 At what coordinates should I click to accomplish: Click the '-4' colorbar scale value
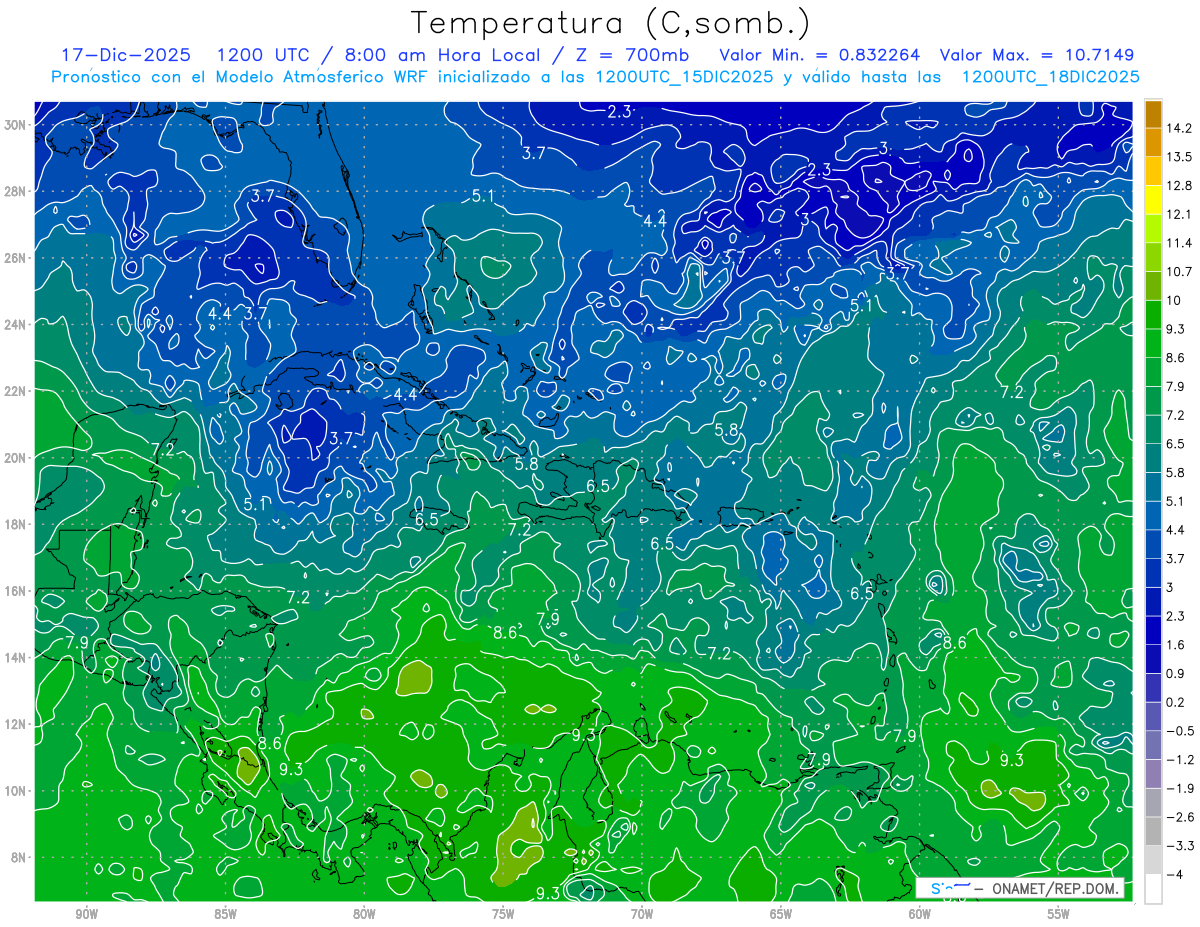(x=1175, y=875)
